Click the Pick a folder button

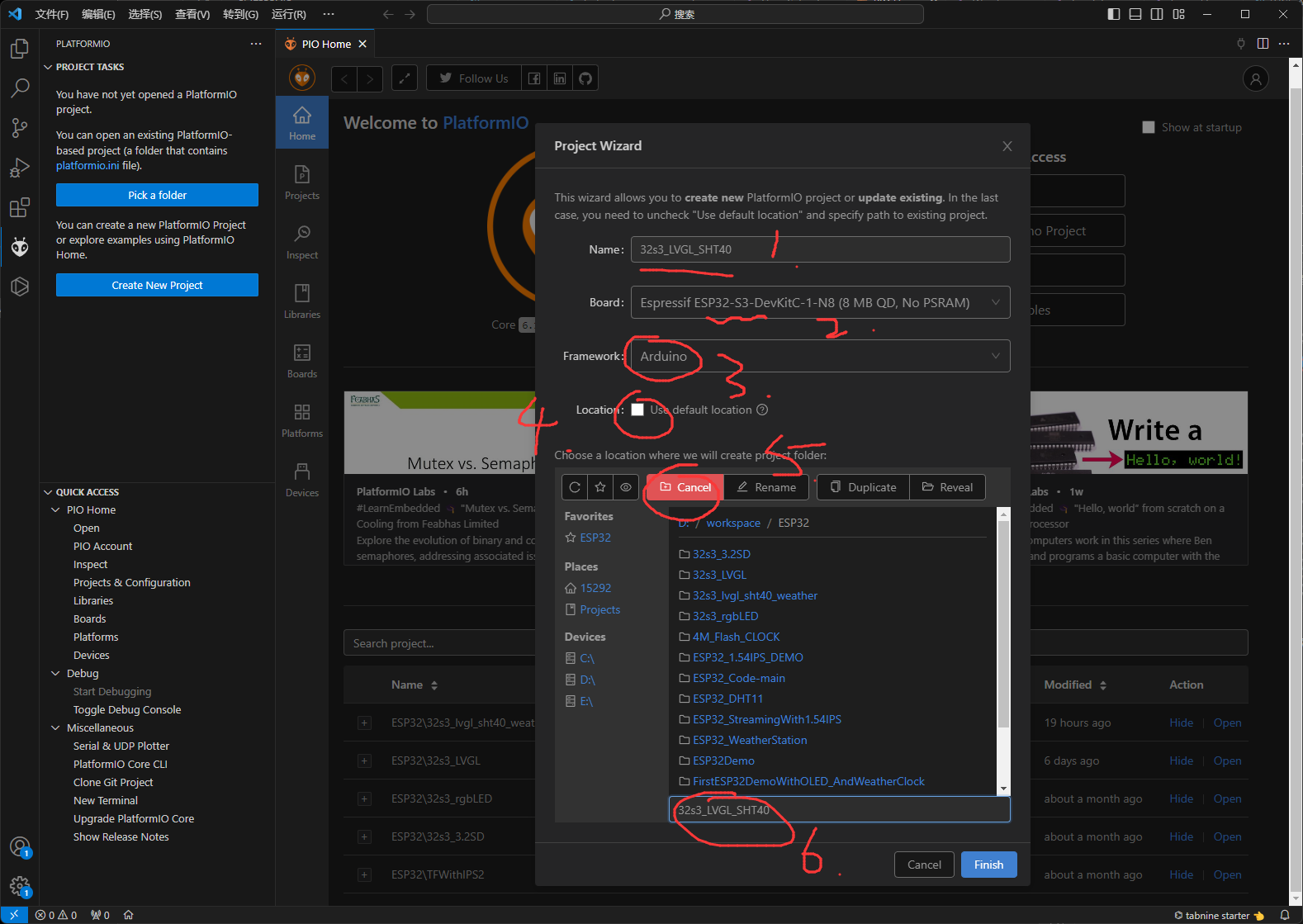point(157,195)
